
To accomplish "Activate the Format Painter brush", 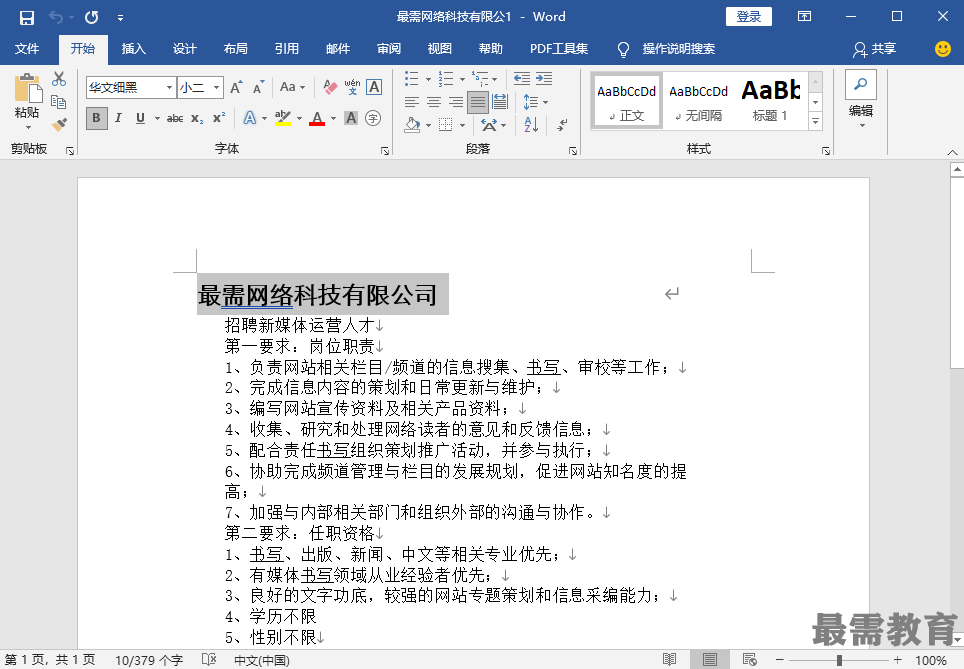I will tap(59, 125).
